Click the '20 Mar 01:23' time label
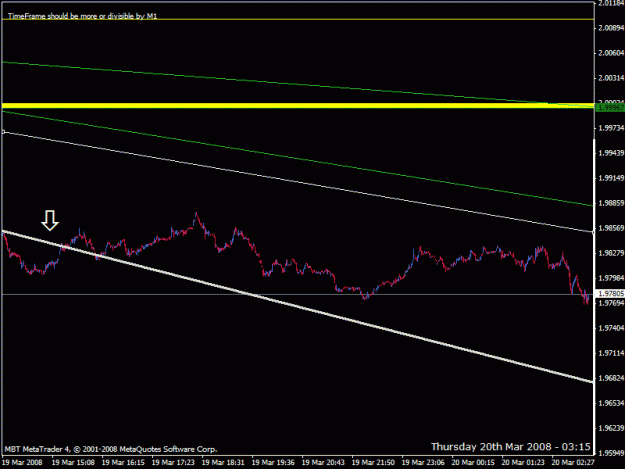Screen dimensions: 625x469 (523, 463)
